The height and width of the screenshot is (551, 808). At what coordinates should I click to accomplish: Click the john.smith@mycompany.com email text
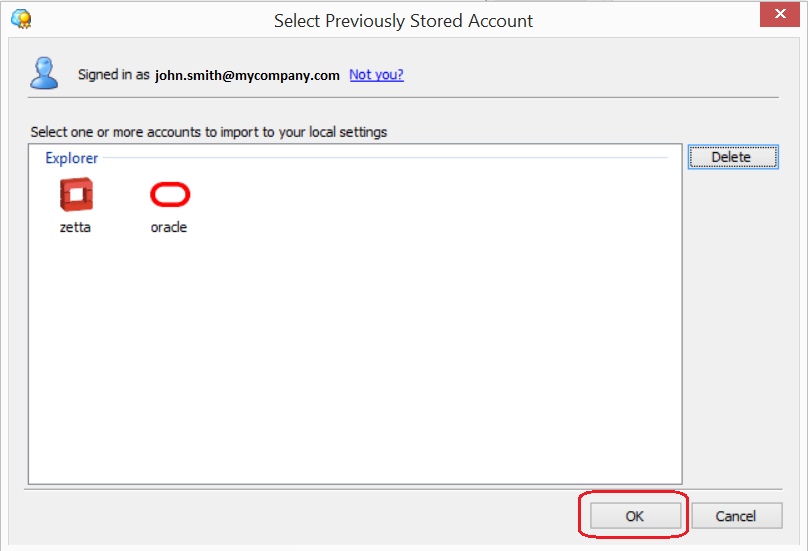click(x=247, y=75)
